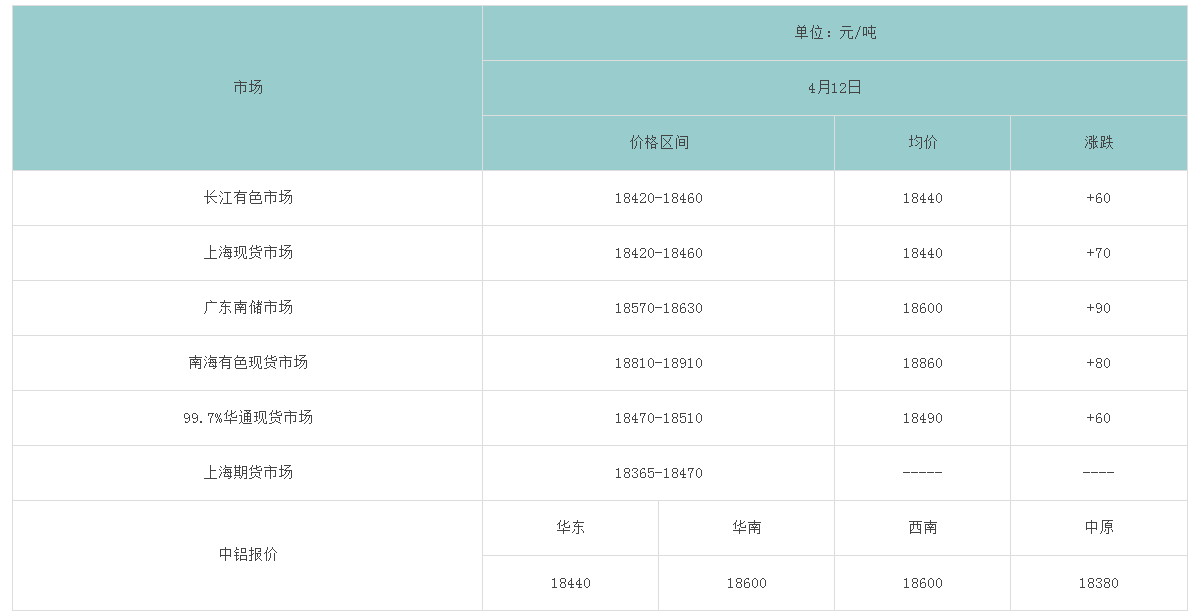The height and width of the screenshot is (615, 1198).
Task: Click the 广东南储市场 market name
Action: point(248,308)
